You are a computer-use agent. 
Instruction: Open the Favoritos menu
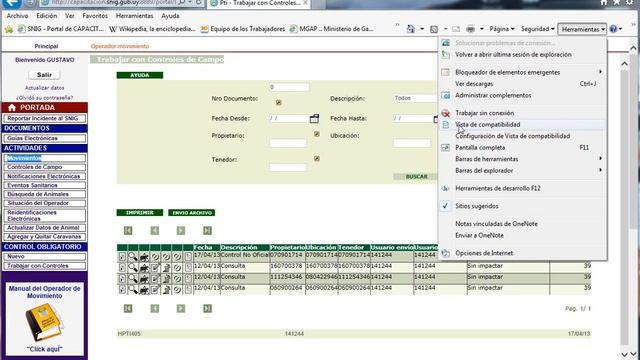click(x=95, y=16)
